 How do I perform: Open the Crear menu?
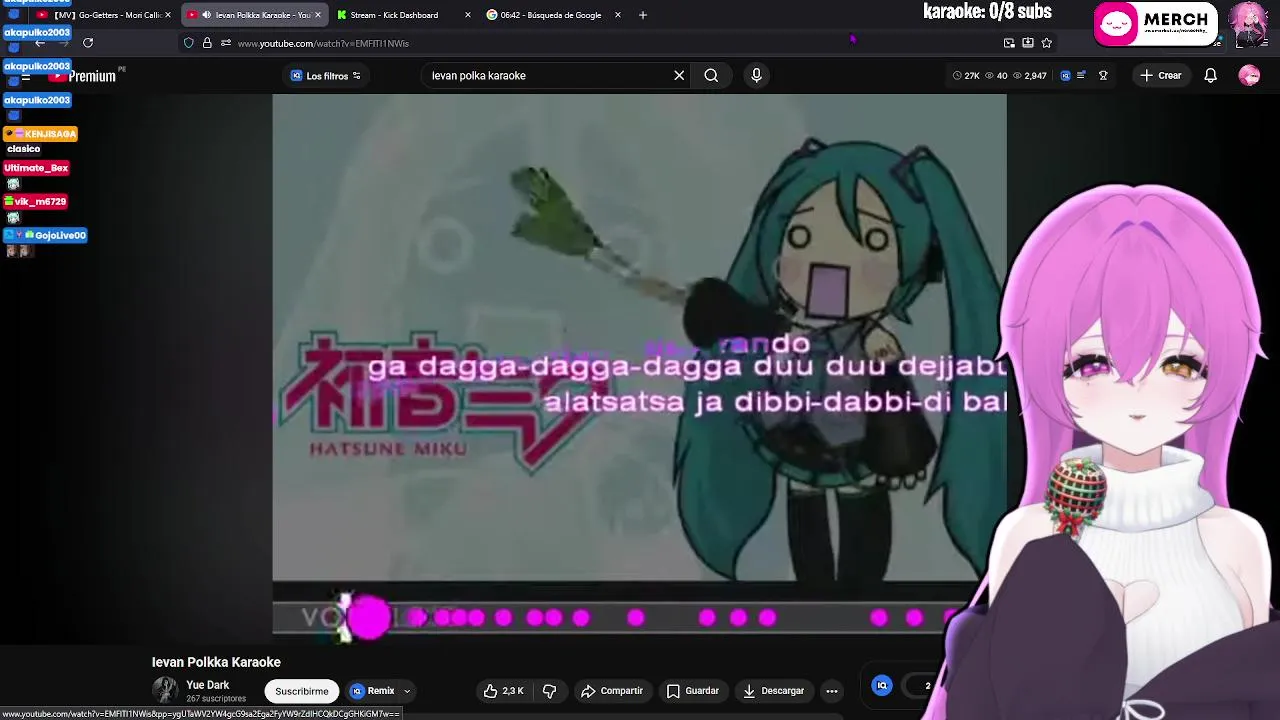point(1161,76)
